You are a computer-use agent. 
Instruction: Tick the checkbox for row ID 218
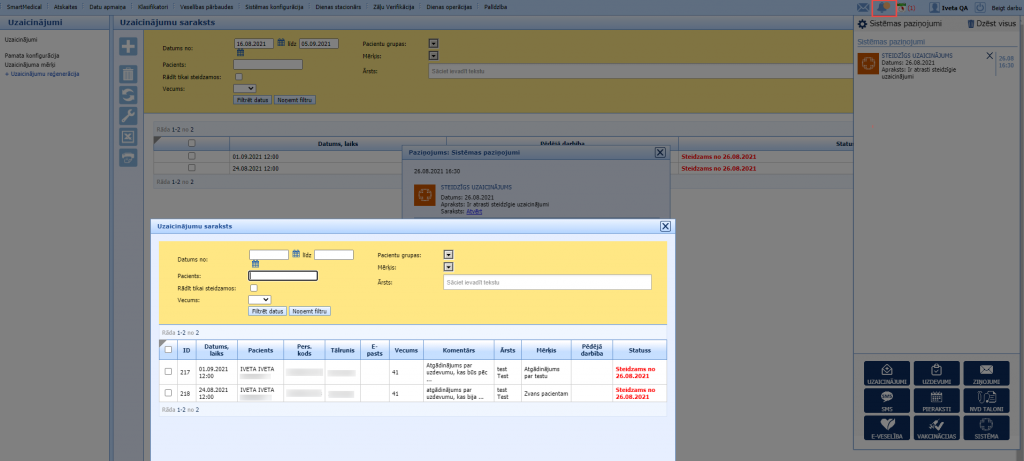click(168, 394)
